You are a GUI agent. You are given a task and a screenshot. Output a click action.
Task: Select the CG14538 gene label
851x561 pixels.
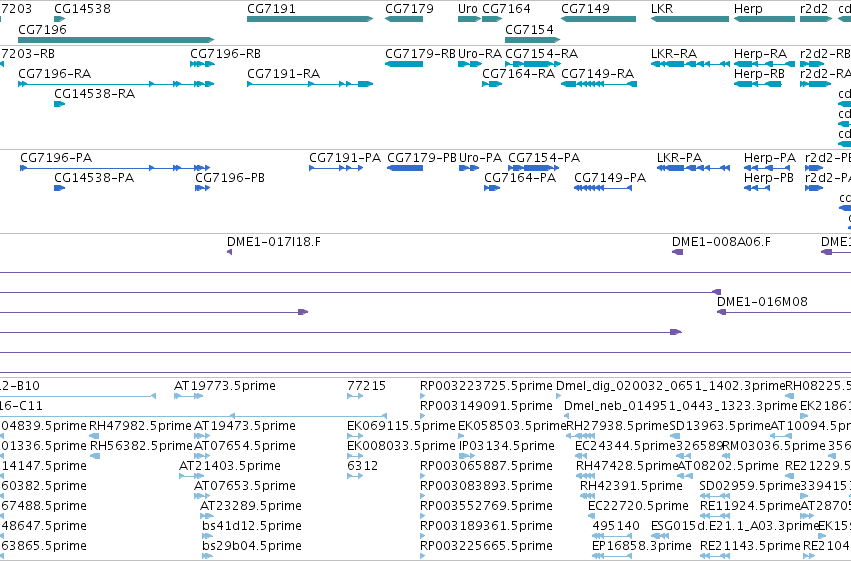tap(82, 9)
